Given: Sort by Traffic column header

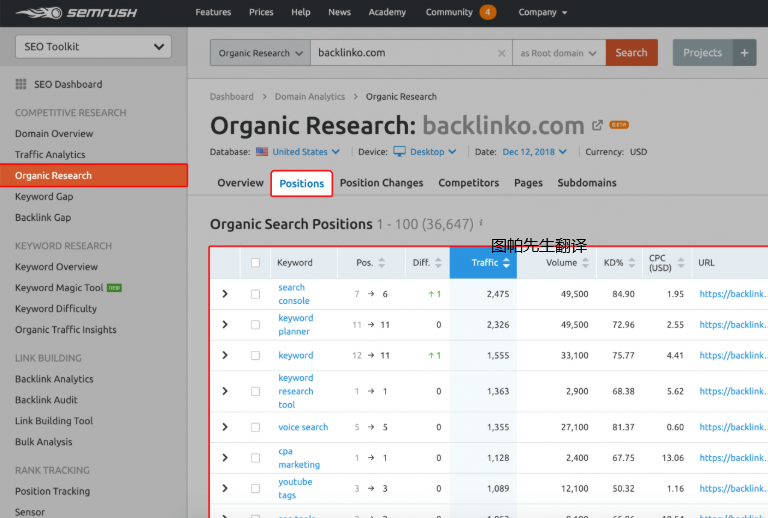Looking at the screenshot, I should pos(483,263).
